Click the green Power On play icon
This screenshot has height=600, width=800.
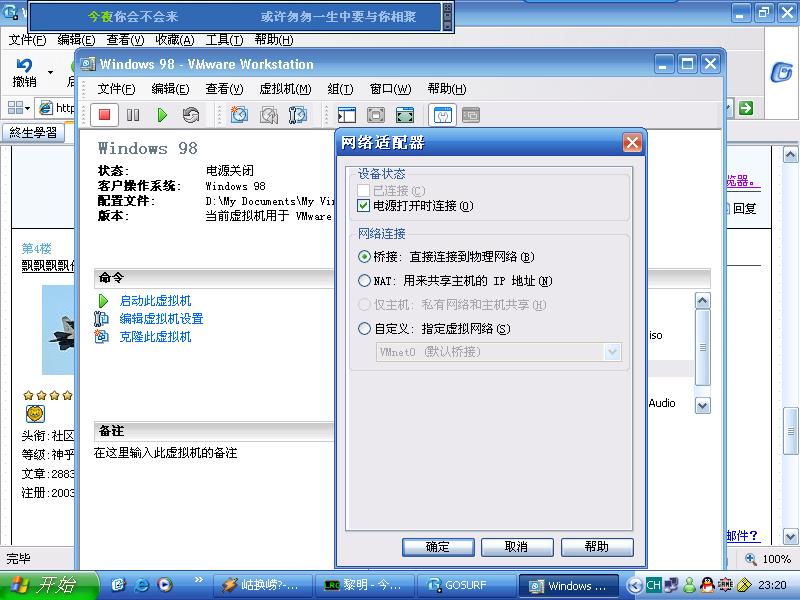(162, 115)
